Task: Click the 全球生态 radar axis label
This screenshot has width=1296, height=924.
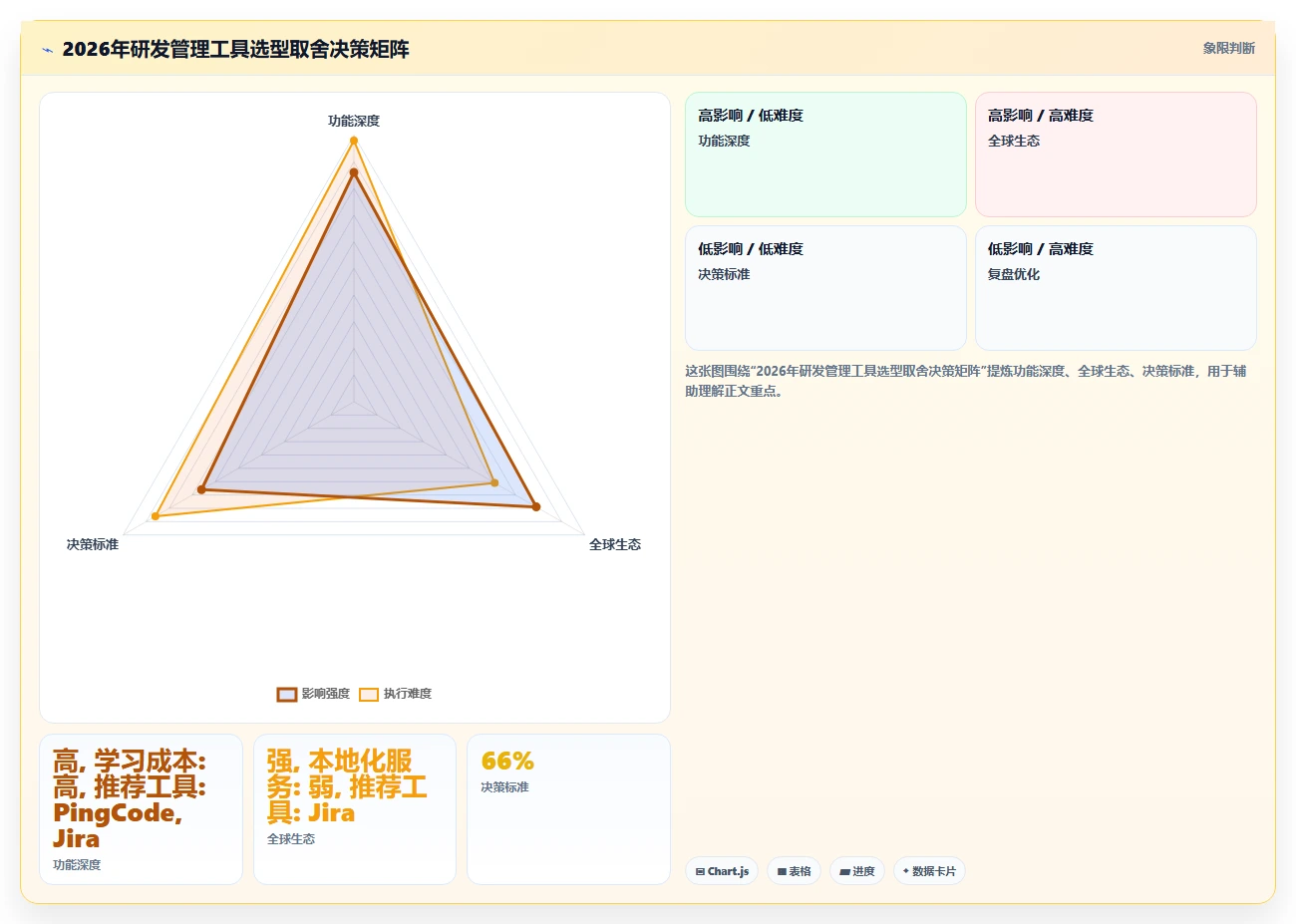Action: 615,544
